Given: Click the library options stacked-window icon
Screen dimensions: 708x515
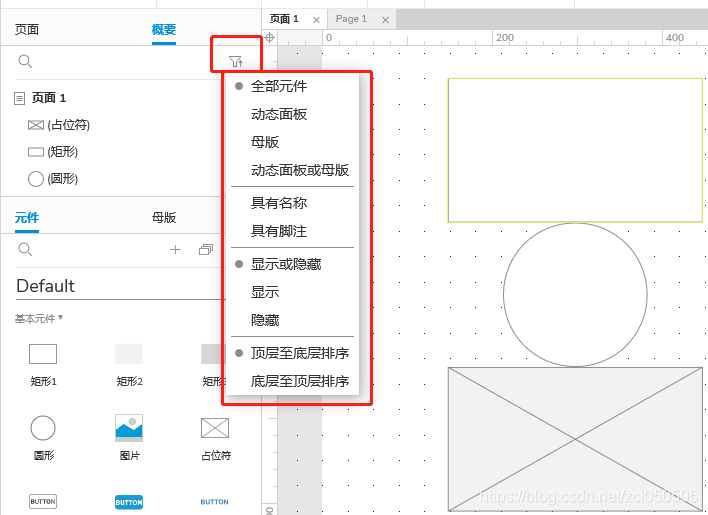Looking at the screenshot, I should [206, 249].
